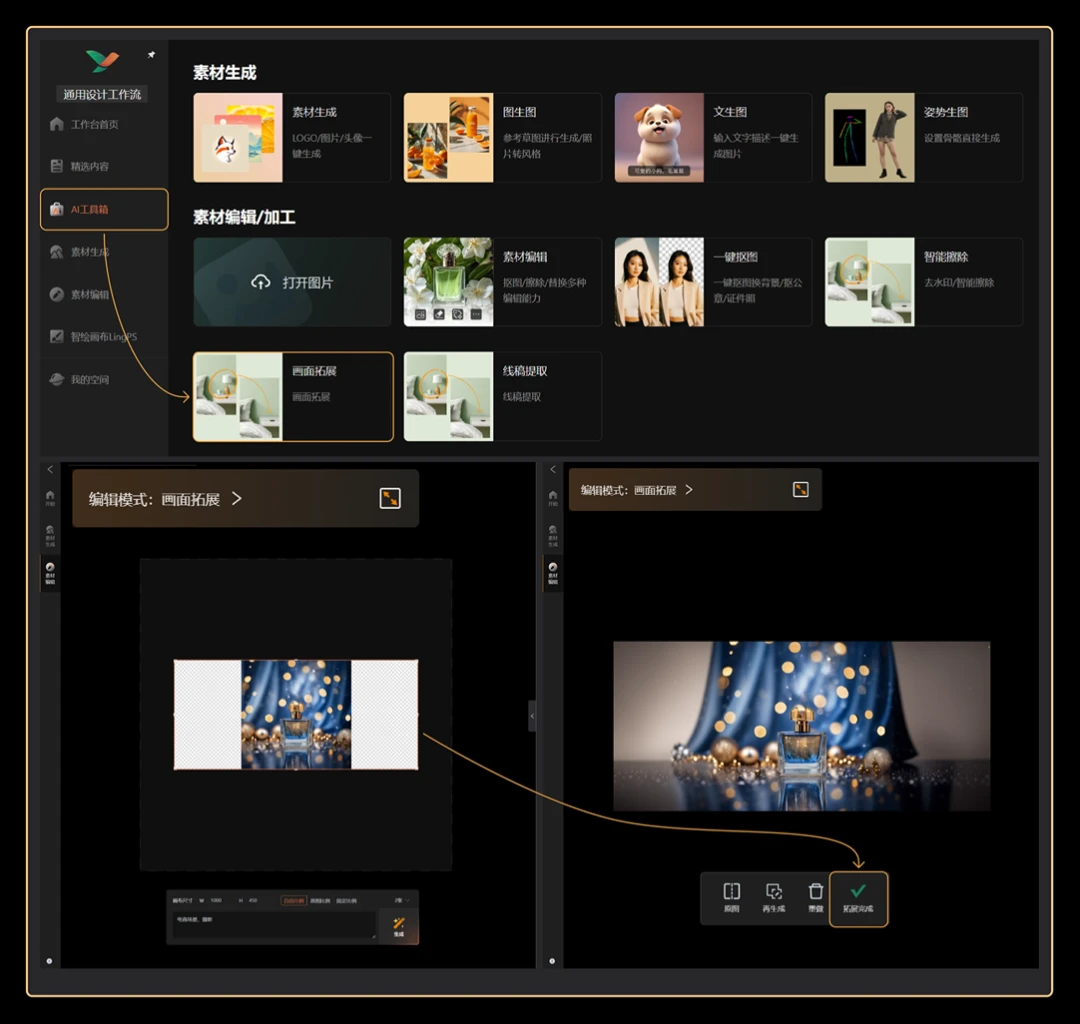1080x1024 pixels.
Task: Open AI工具箱 in the sidebar
Action: coord(104,209)
